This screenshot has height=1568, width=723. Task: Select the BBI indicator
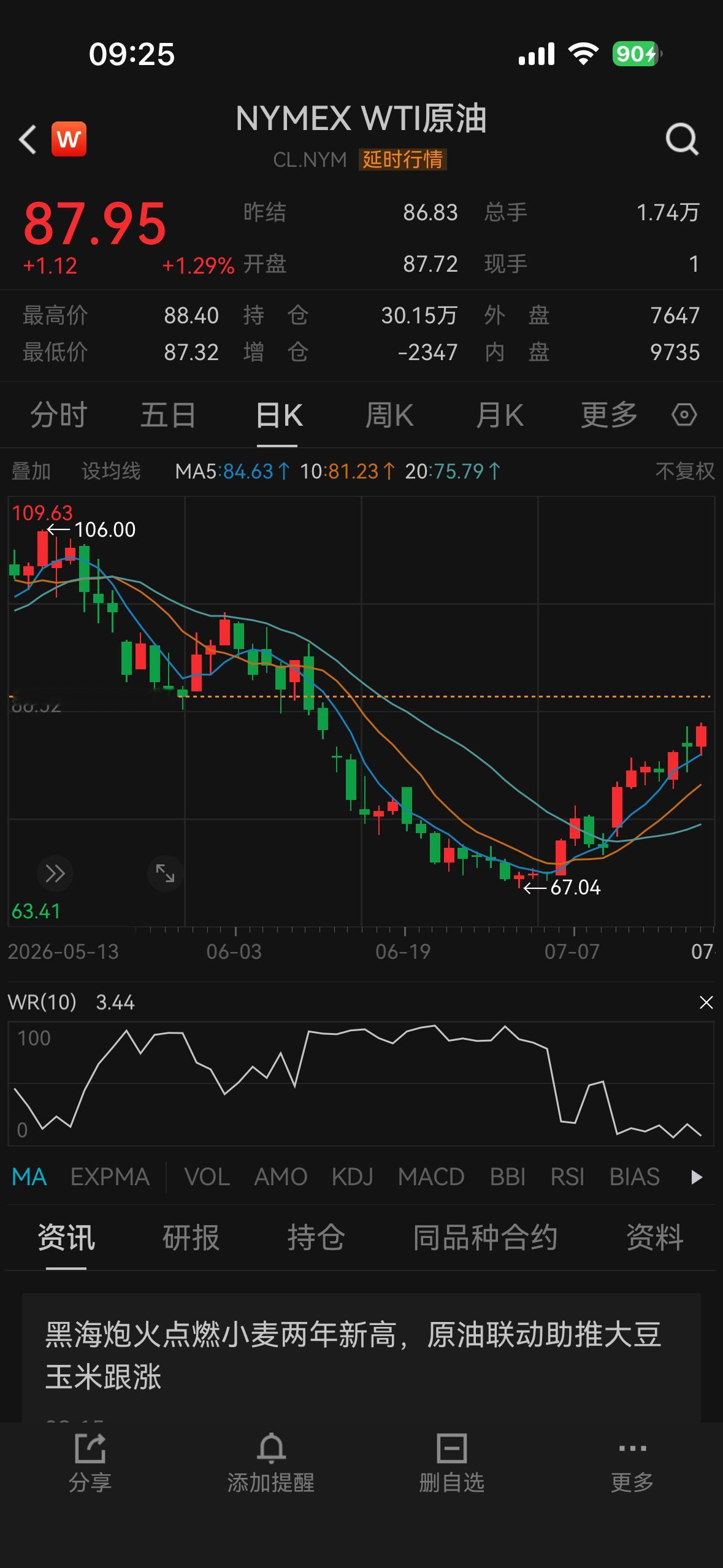[x=508, y=1177]
